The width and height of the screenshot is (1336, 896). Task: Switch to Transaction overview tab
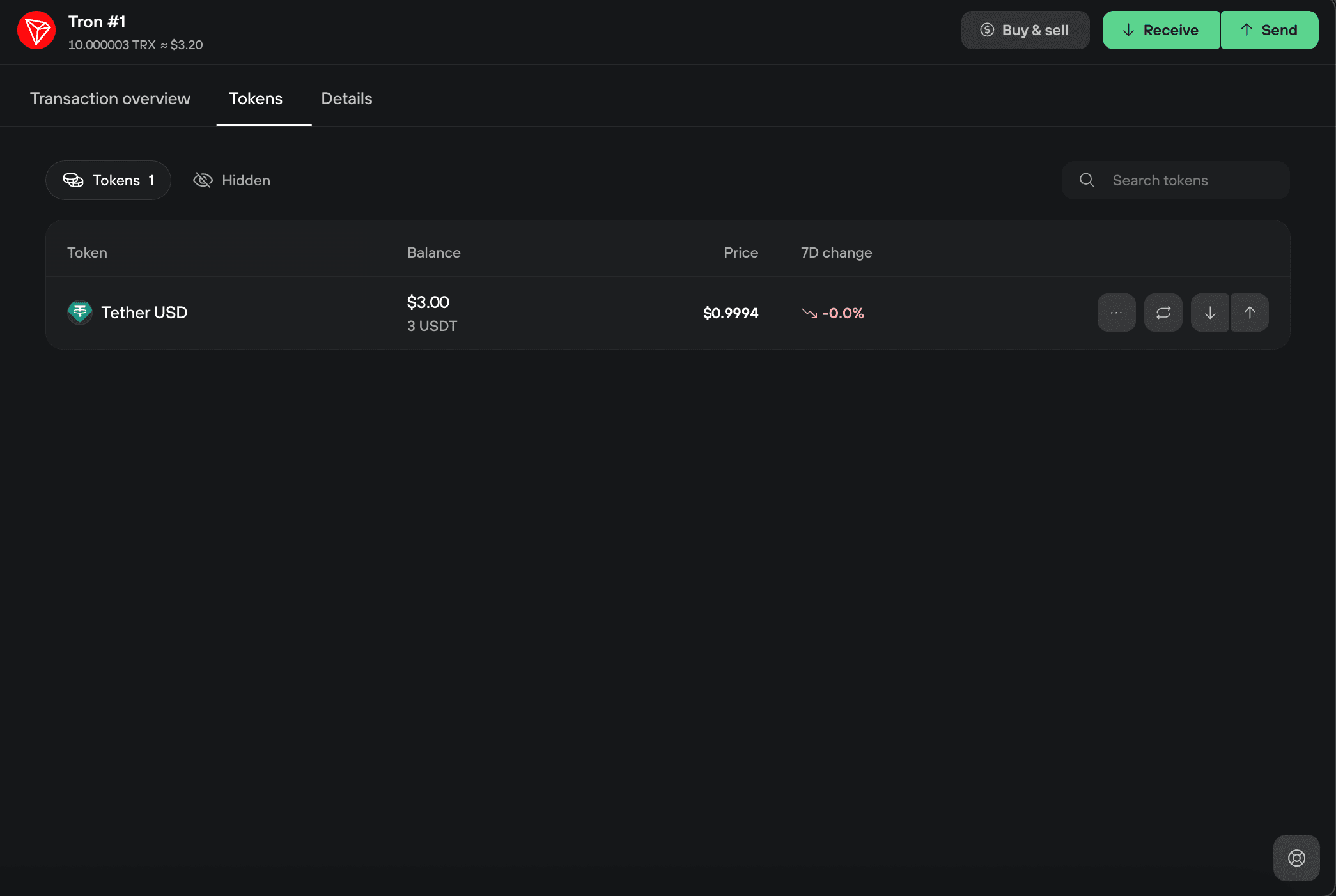pyautogui.click(x=110, y=98)
